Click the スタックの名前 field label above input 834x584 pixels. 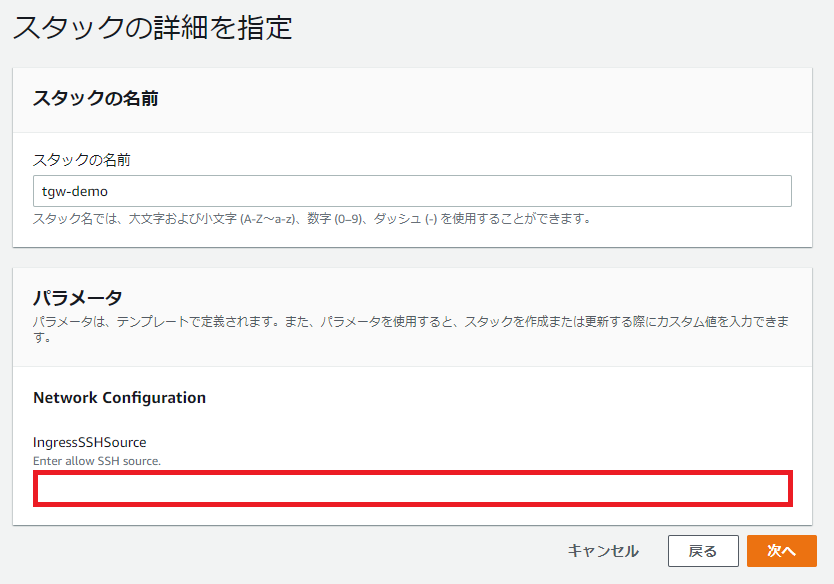pos(81,160)
